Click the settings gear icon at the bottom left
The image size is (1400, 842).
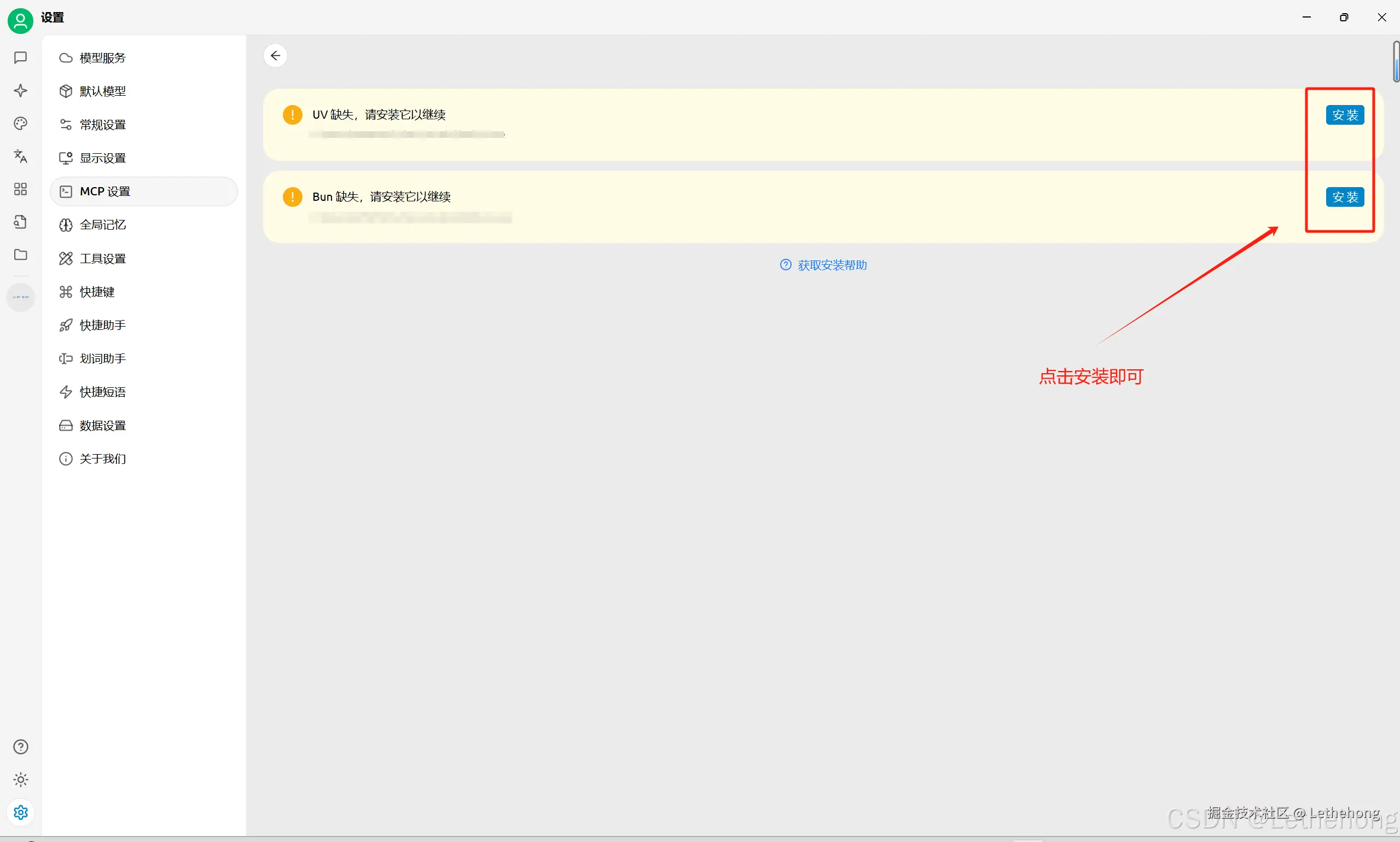(20, 812)
